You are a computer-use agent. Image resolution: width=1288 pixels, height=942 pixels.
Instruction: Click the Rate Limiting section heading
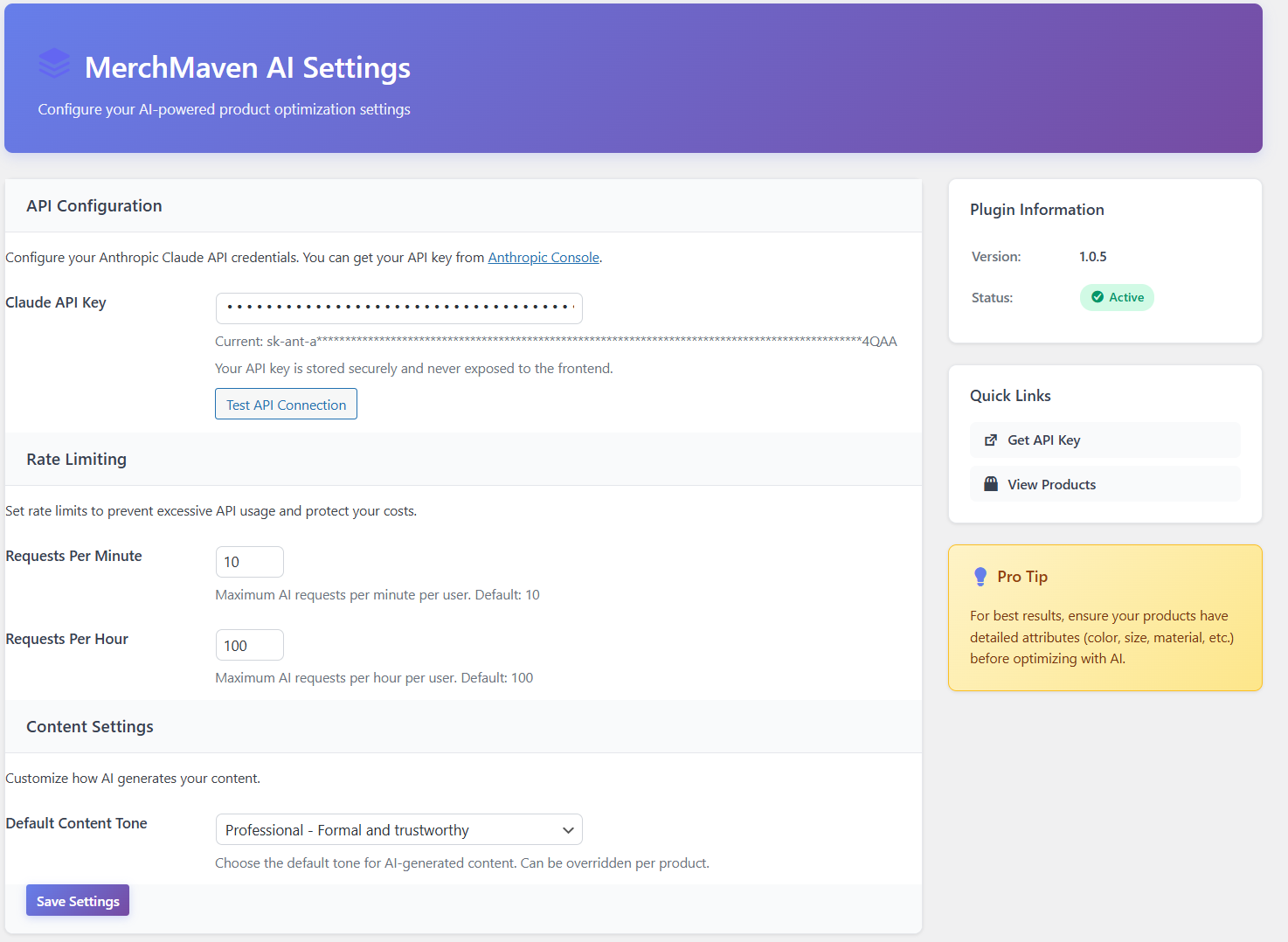click(x=76, y=460)
